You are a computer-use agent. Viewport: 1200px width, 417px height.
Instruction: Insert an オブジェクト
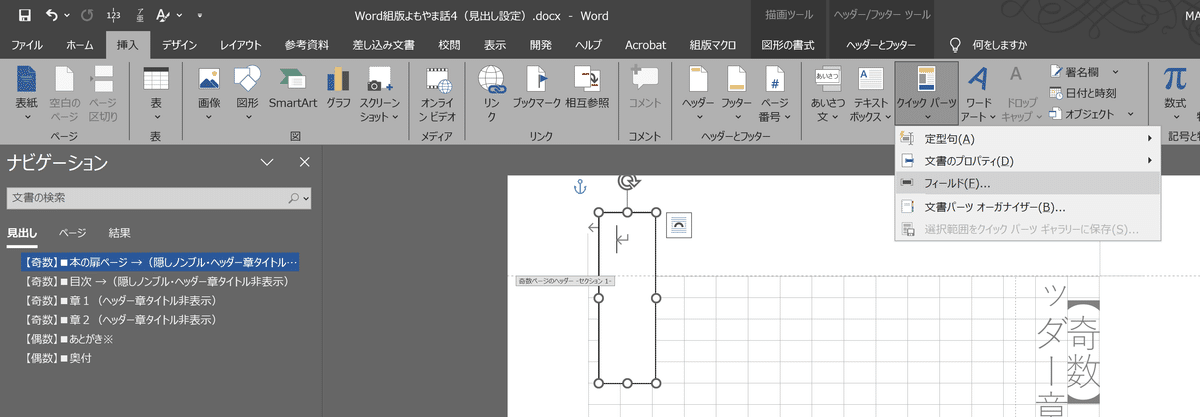tap(1083, 114)
